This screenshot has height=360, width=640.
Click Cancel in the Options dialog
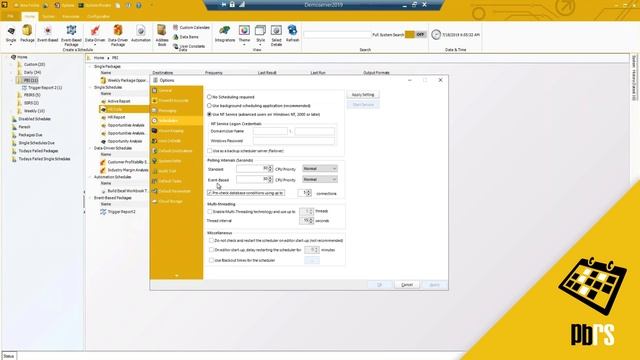pos(407,285)
